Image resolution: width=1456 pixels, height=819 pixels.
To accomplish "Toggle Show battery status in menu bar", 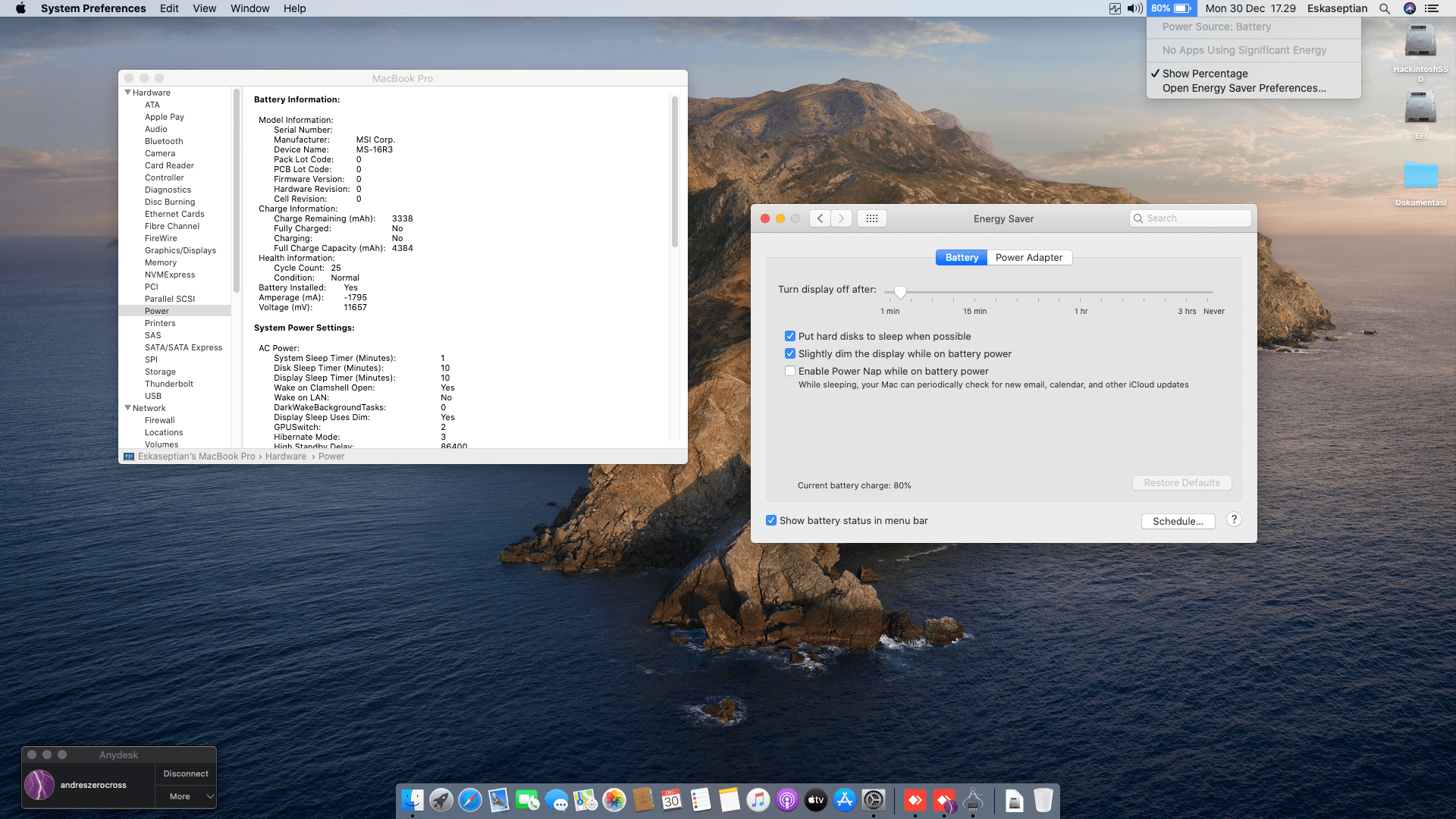I will point(771,520).
